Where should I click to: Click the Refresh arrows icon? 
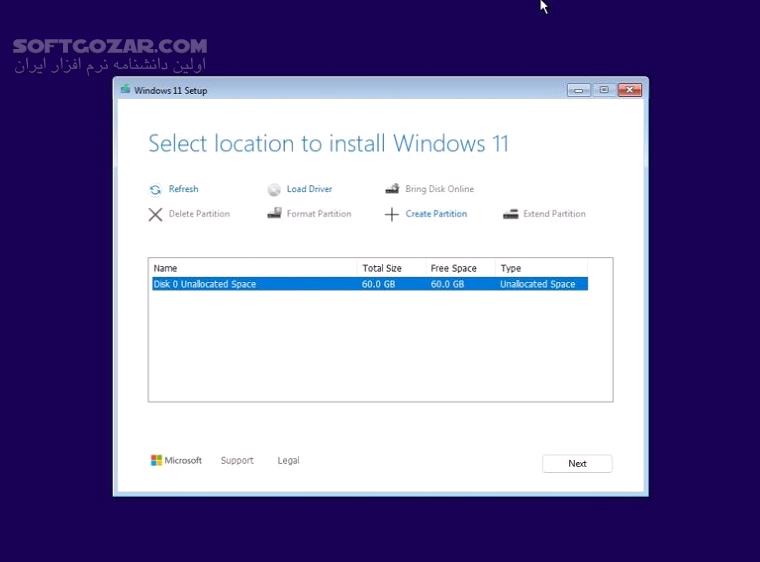pos(155,190)
